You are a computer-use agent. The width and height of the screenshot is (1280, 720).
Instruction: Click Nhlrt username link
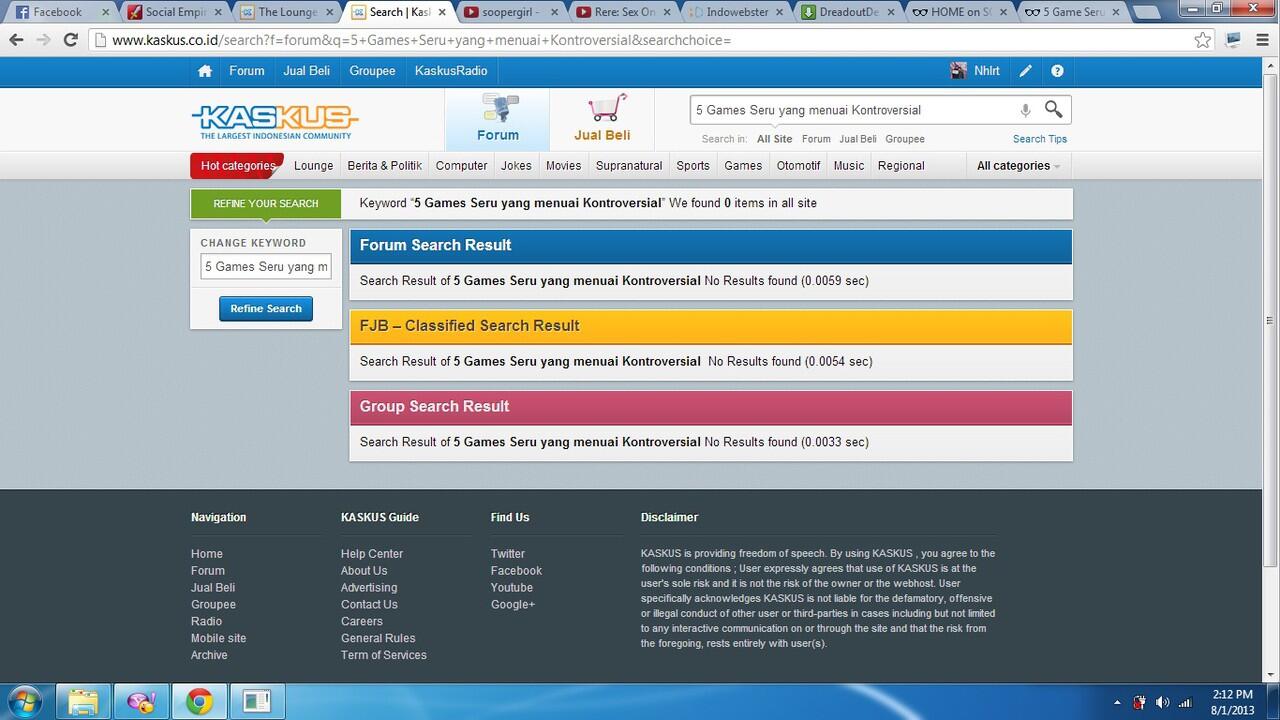pos(987,71)
